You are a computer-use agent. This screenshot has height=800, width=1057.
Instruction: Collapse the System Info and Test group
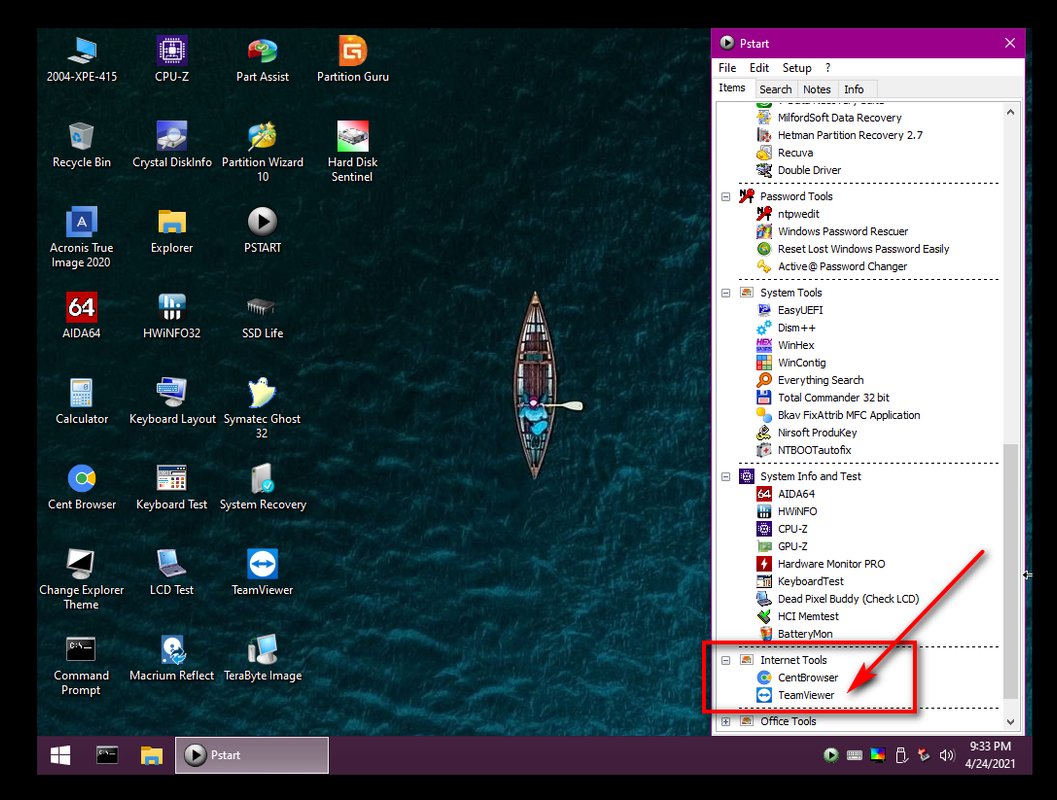coord(726,476)
